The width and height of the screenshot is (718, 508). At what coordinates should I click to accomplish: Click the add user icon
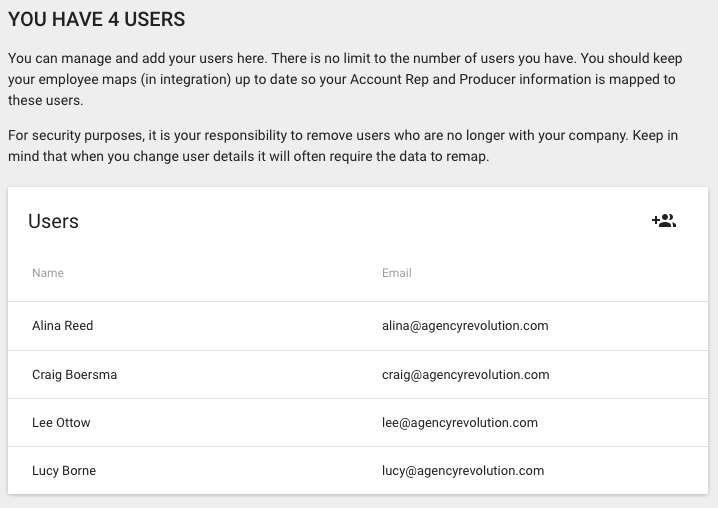coord(664,221)
